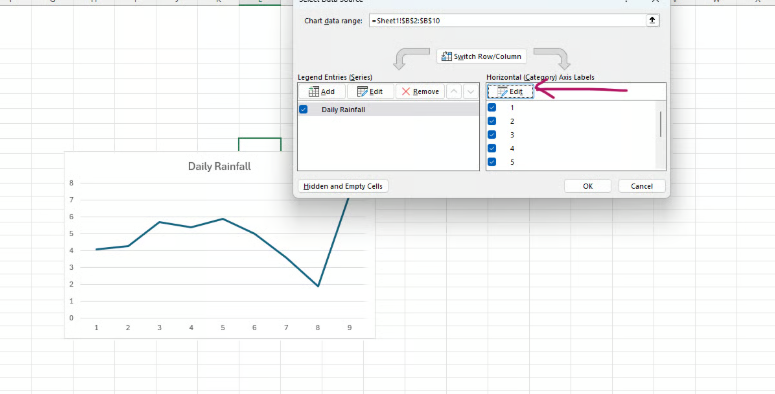Uncheck the Daily Rainfall series checkbox
This screenshot has width=775, height=394.
[x=303, y=109]
